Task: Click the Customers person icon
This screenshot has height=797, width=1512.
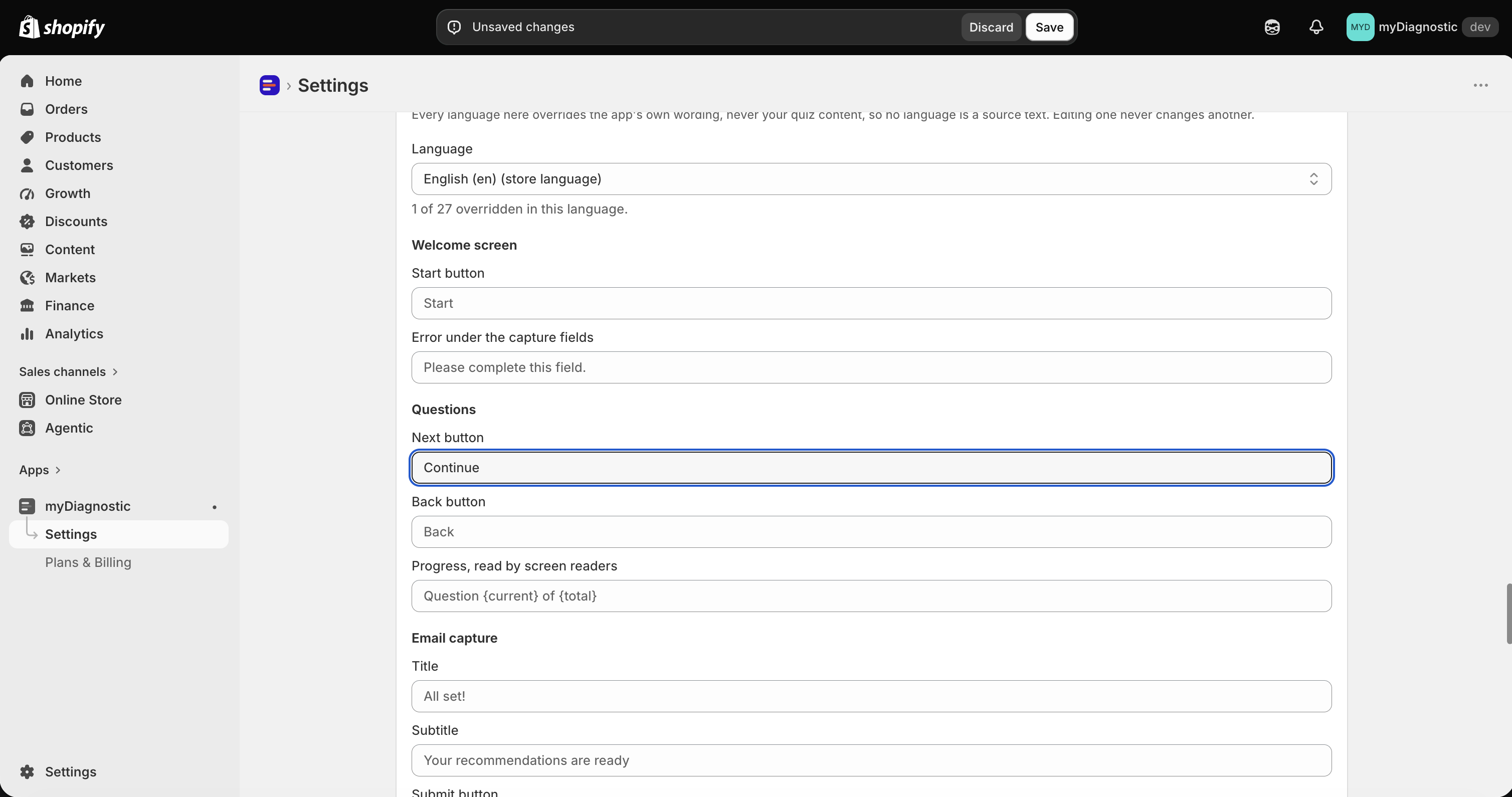Action: coord(27,165)
